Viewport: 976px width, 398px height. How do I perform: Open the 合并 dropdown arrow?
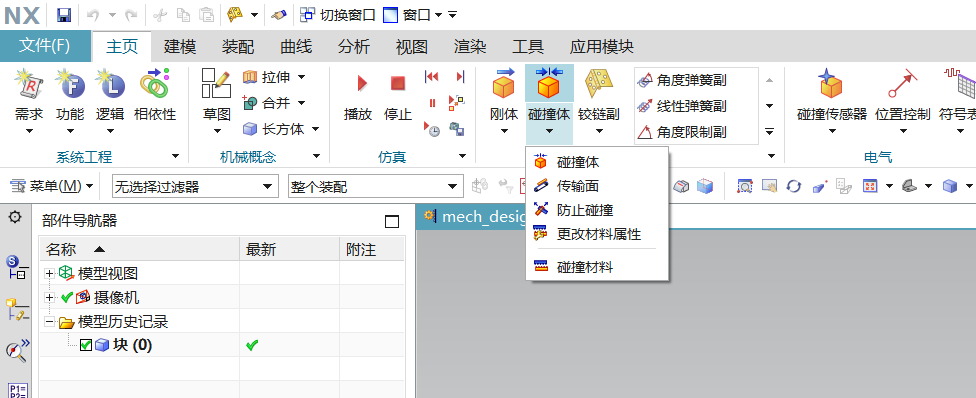[301, 103]
